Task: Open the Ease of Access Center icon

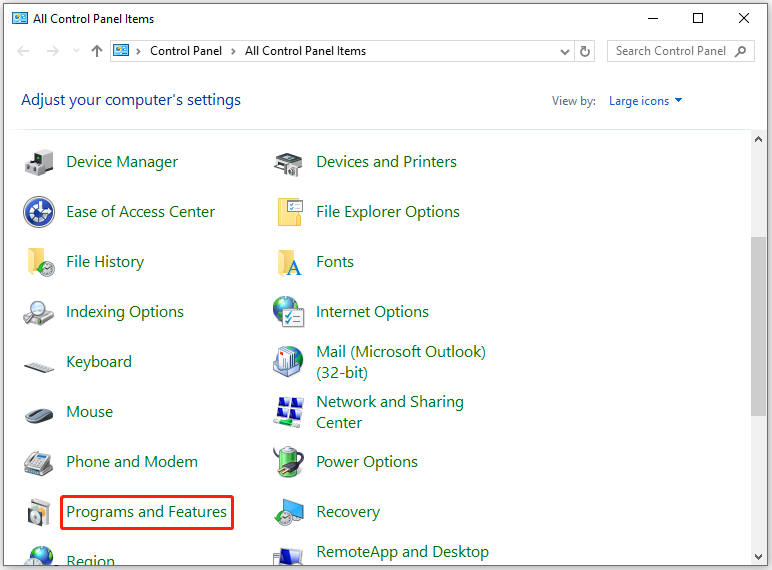Action: tap(39, 212)
